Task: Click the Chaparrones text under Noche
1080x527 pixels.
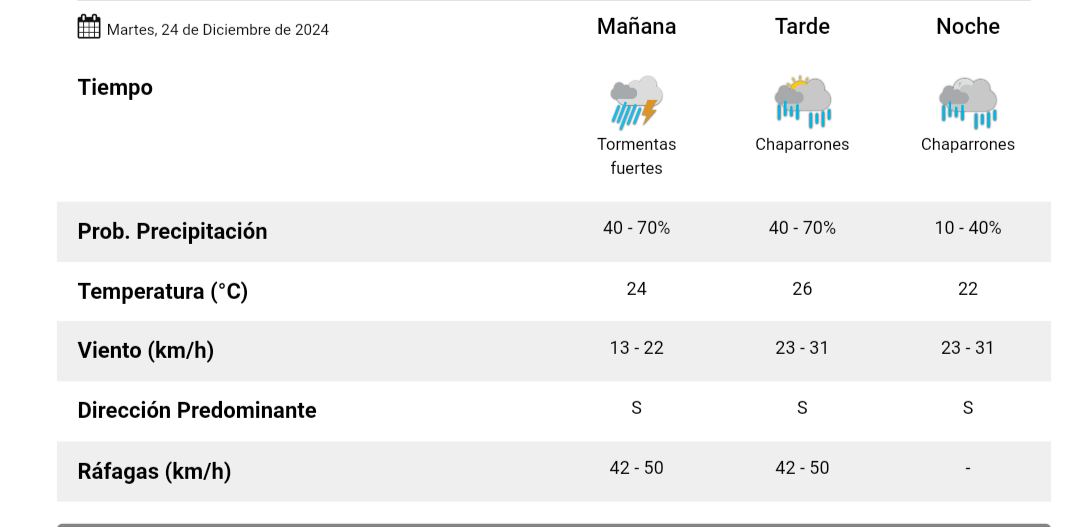Action: coord(967,145)
